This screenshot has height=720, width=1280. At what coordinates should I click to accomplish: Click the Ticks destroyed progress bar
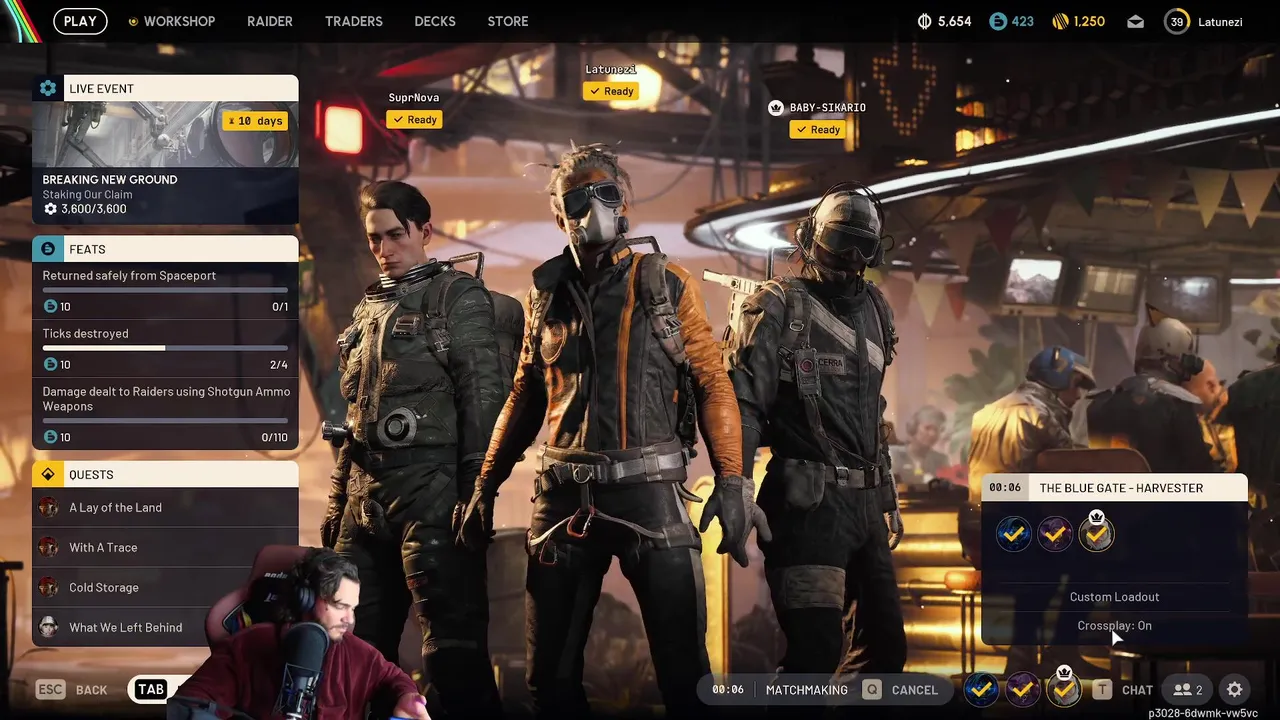(x=165, y=348)
